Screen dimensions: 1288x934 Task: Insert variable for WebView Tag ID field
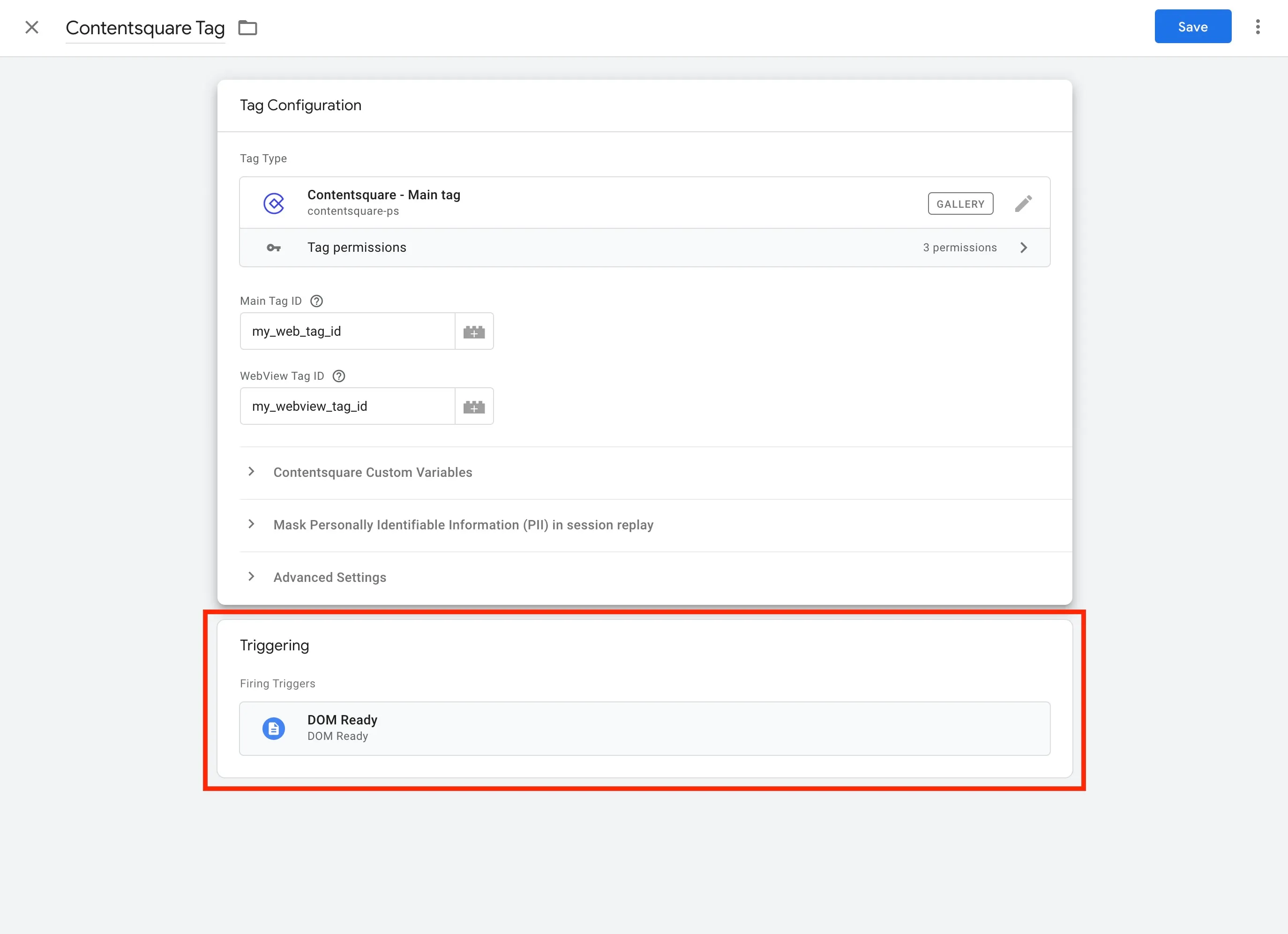click(474, 406)
